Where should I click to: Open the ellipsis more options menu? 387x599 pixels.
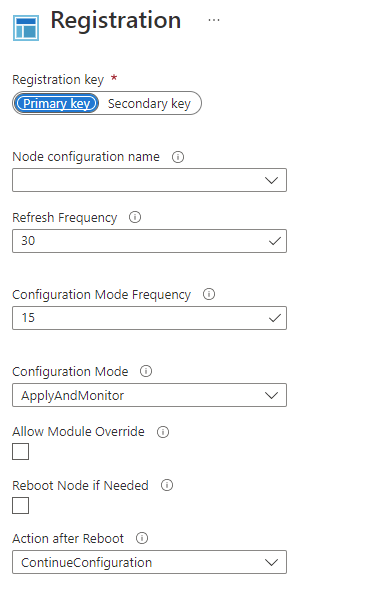tap(214, 20)
